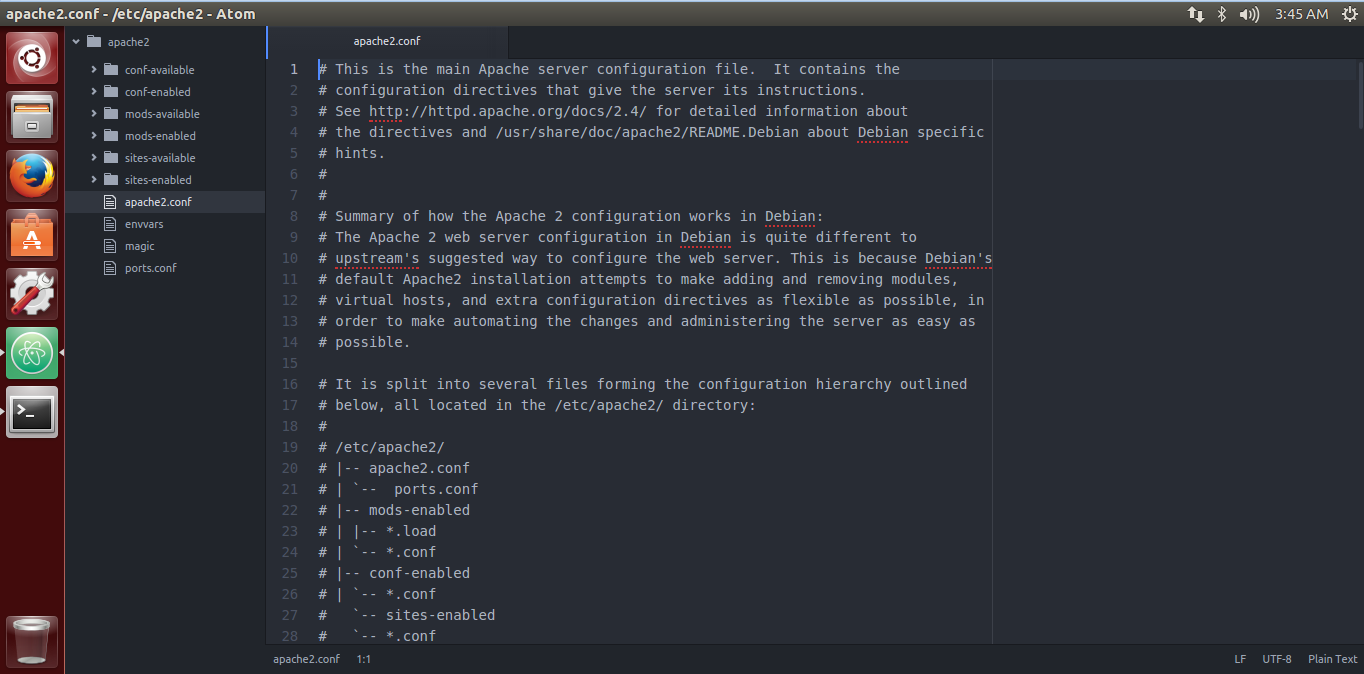Screen dimensions: 1364x674
Task: Click line number 15 in the gutter
Action: [x=290, y=363]
